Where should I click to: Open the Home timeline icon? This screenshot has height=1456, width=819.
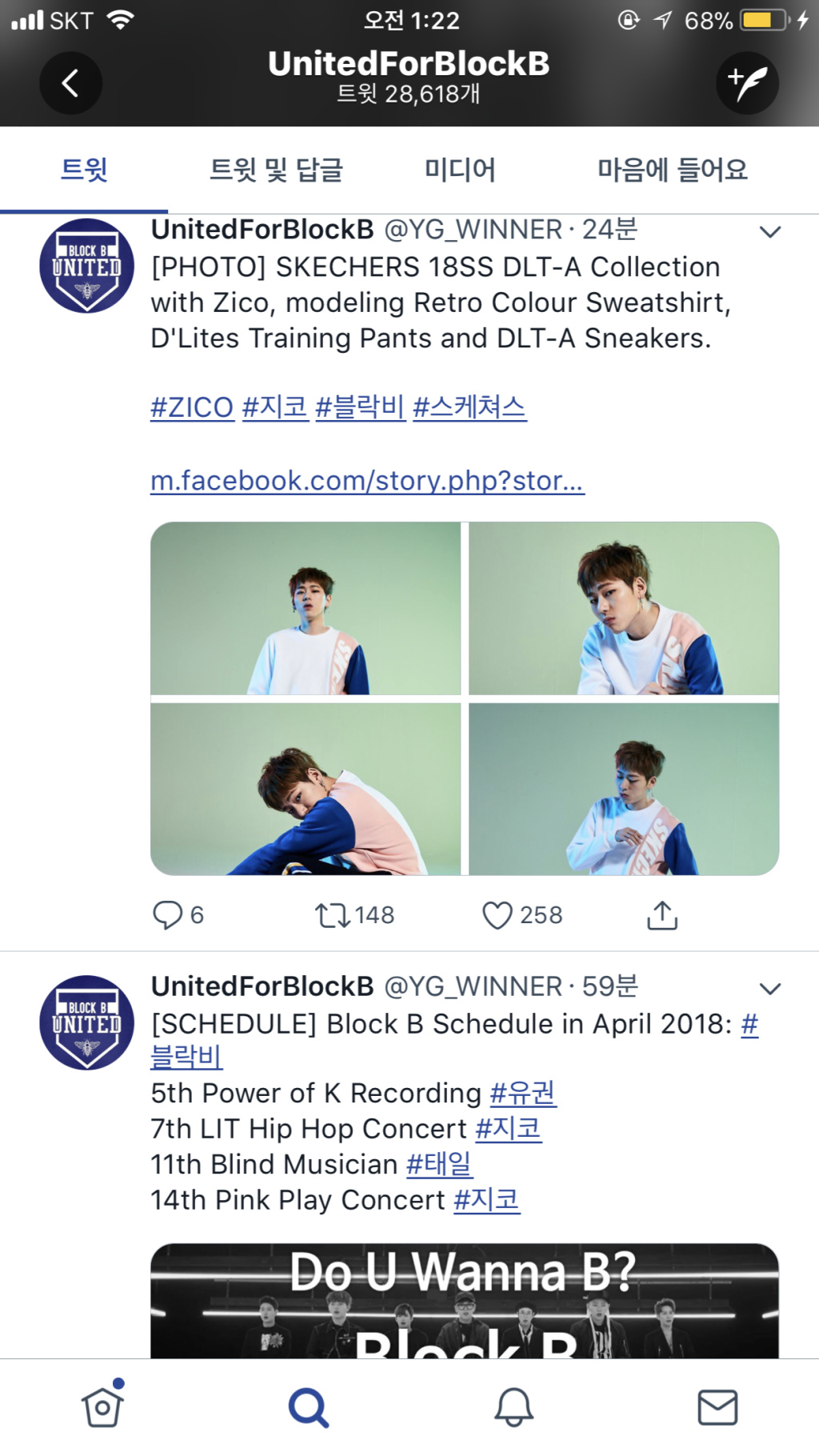click(102, 1406)
